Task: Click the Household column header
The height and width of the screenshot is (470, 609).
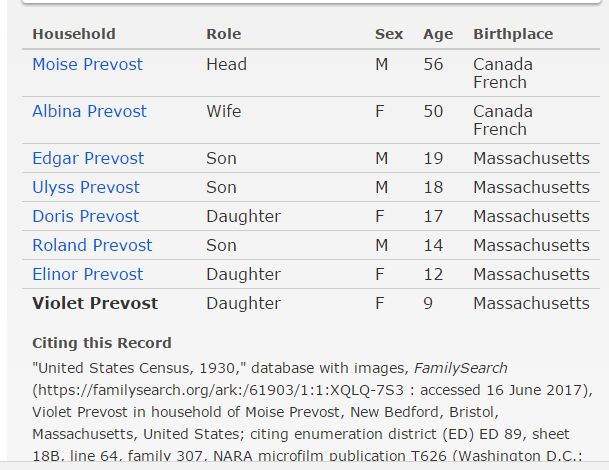Action: 74,34
